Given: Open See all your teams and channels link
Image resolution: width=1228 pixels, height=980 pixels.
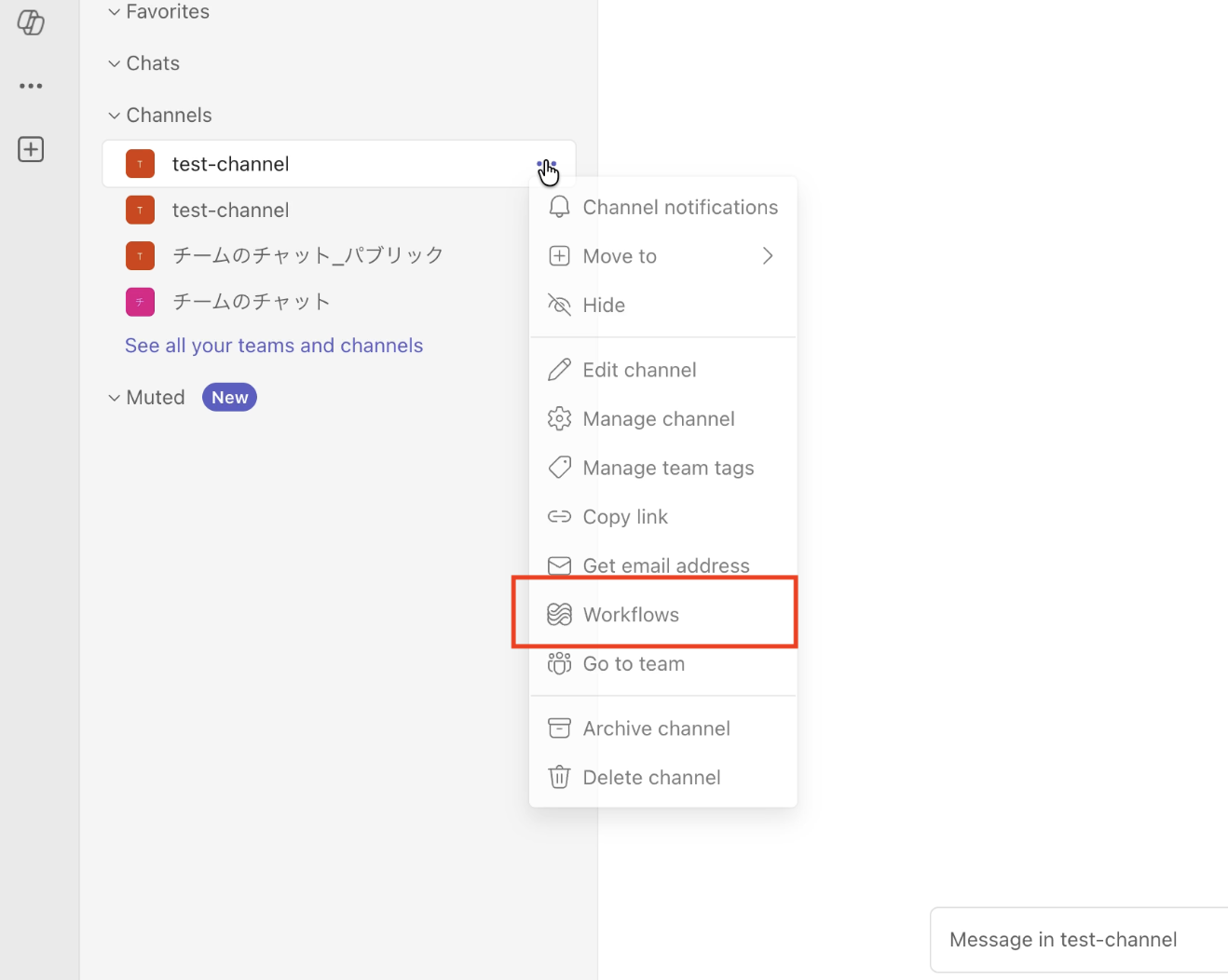Looking at the screenshot, I should pos(274,346).
